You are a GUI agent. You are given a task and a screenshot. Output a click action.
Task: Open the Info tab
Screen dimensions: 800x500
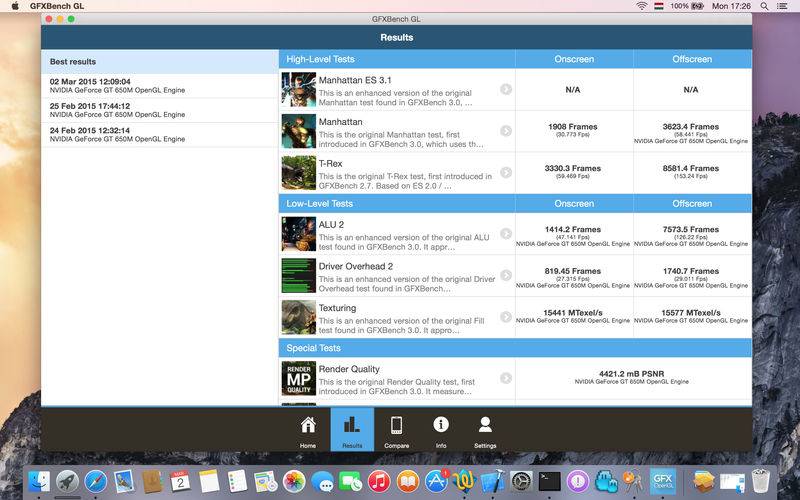tap(441, 429)
